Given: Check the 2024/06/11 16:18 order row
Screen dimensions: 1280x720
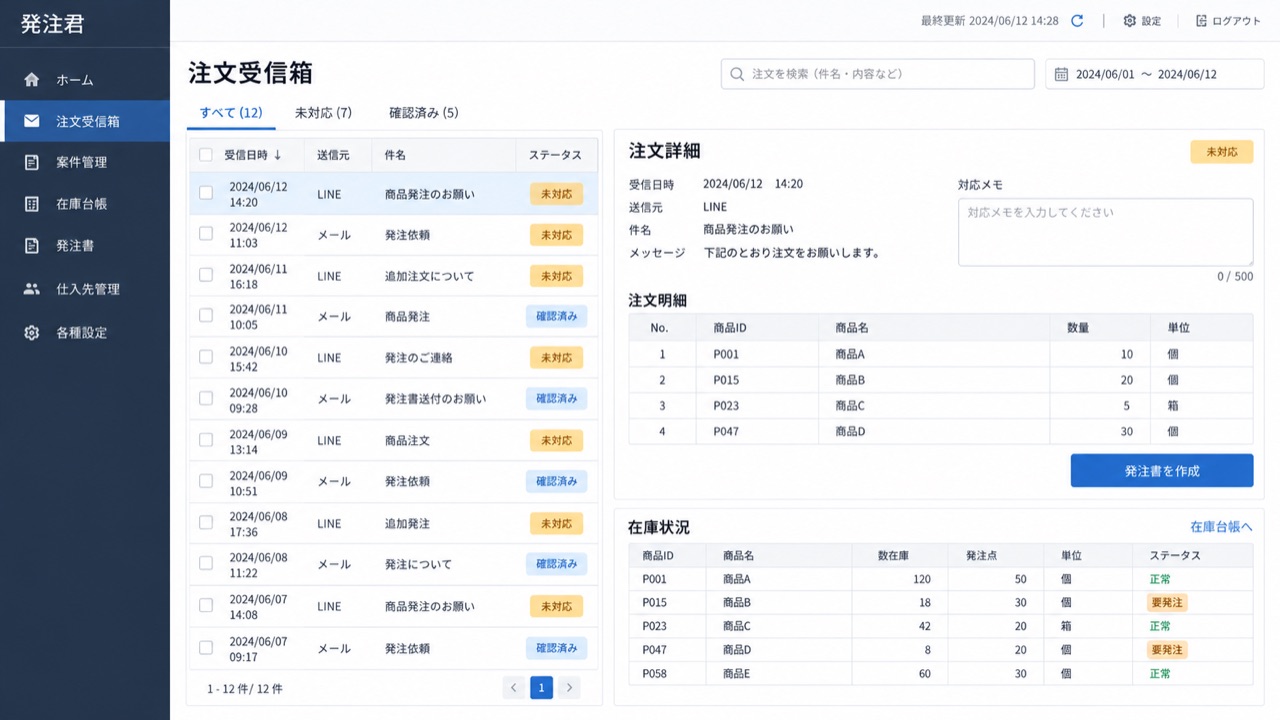Looking at the screenshot, I should [x=206, y=275].
